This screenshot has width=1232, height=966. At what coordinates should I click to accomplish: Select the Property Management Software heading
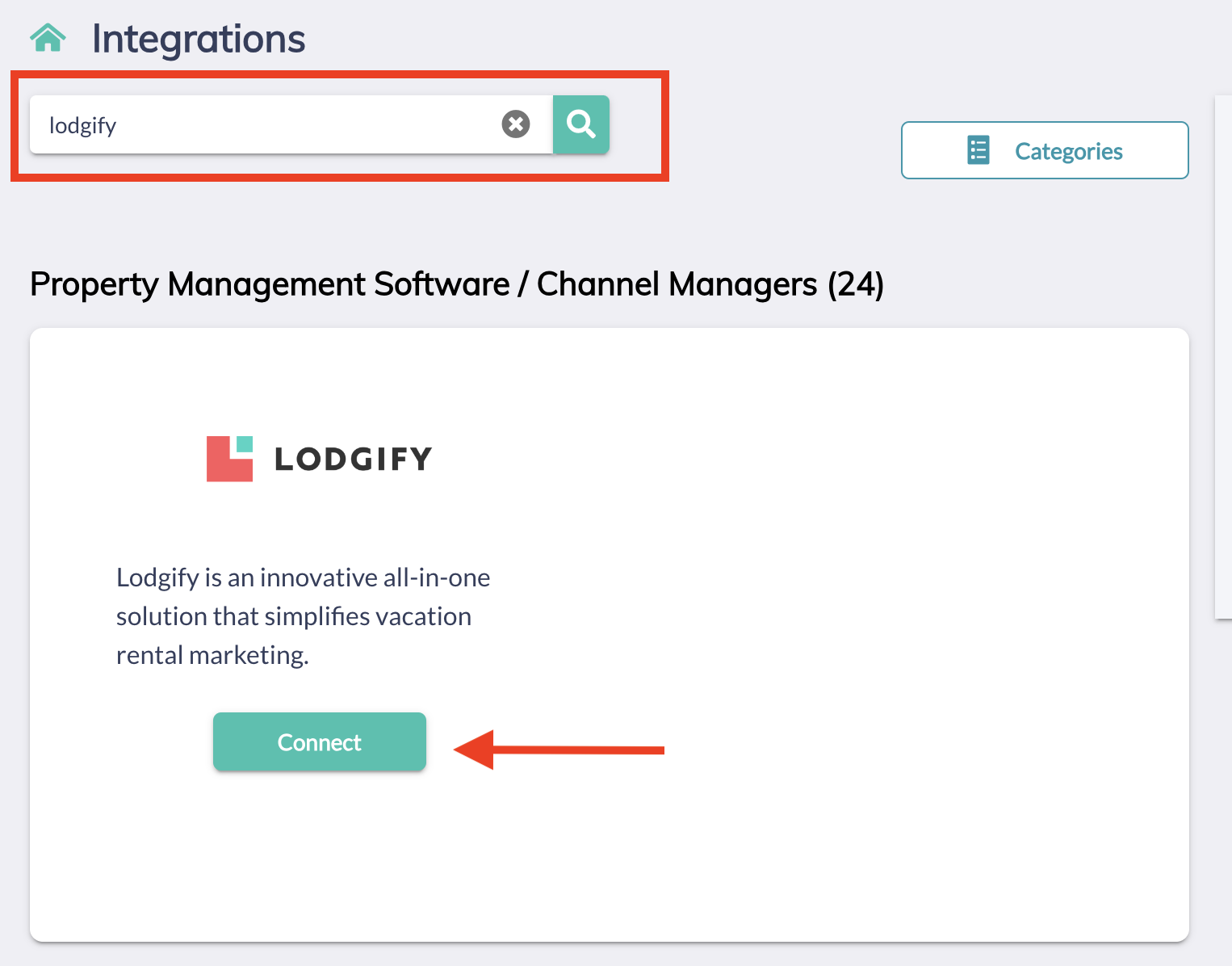pyautogui.click(x=270, y=284)
